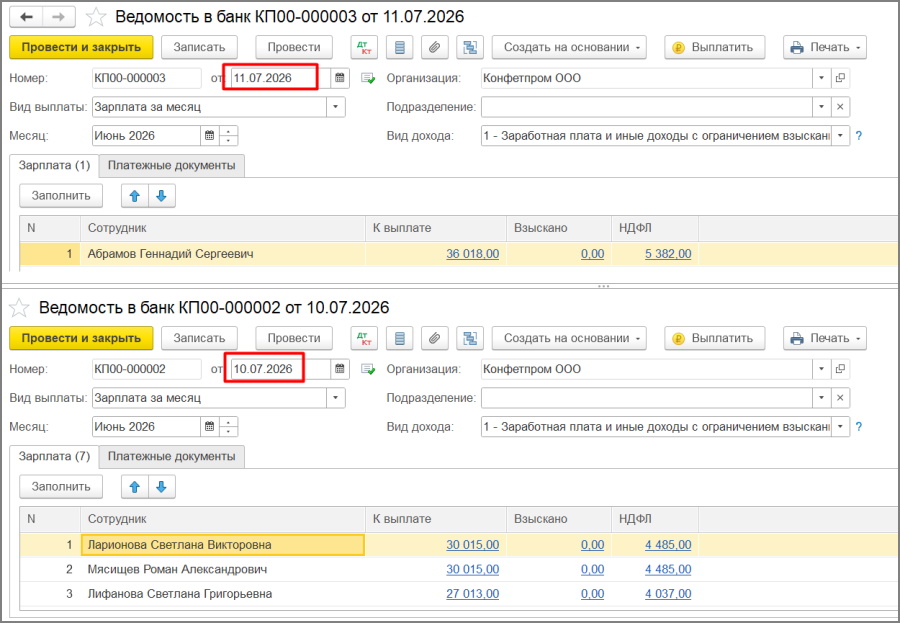The width and height of the screenshot is (900, 623).
Task: Open НДФЛ amount 4 037,00
Action: (x=668, y=594)
